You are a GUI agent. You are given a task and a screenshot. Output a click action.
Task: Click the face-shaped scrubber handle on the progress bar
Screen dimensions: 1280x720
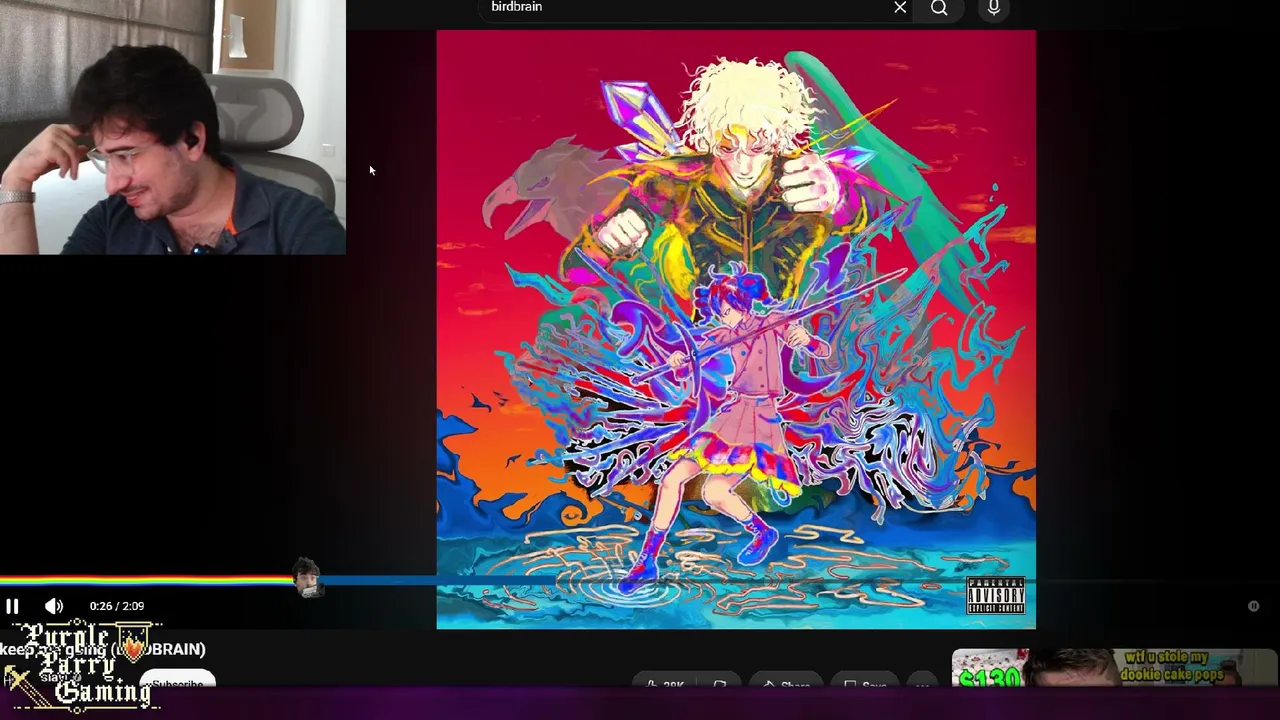(x=307, y=578)
